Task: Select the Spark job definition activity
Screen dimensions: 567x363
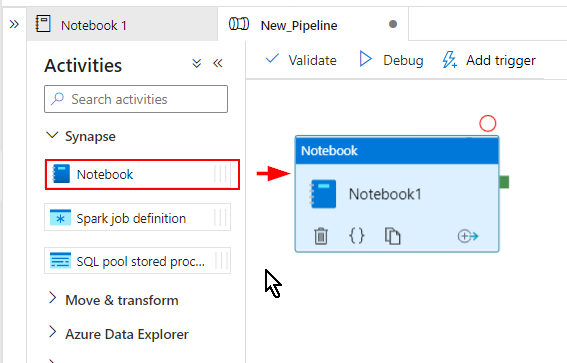Action: pyautogui.click(x=137, y=218)
